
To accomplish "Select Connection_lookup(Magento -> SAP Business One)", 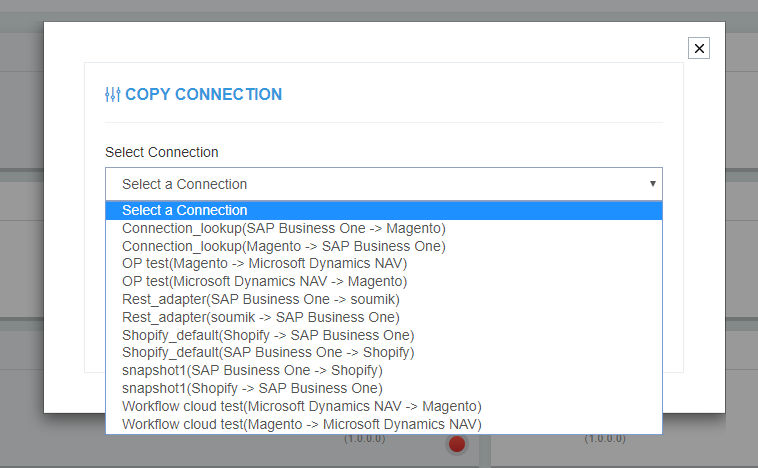I will pos(384,246).
